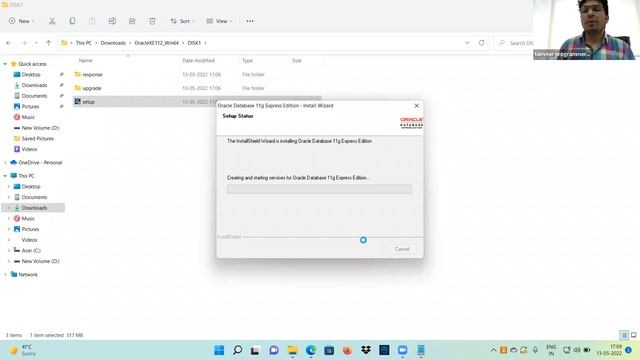Click the Search DISK1 field
640x360 pixels.
pyautogui.click(x=514, y=43)
